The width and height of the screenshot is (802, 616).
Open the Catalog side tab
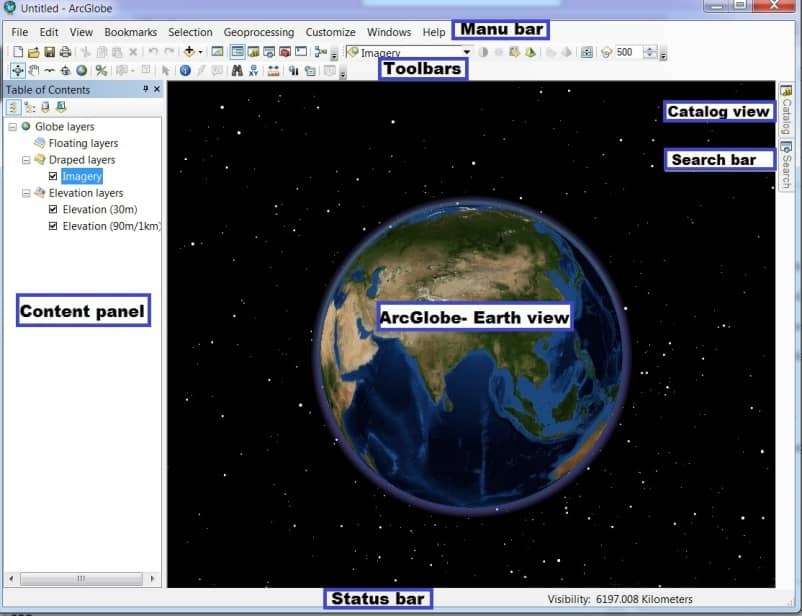(787, 108)
